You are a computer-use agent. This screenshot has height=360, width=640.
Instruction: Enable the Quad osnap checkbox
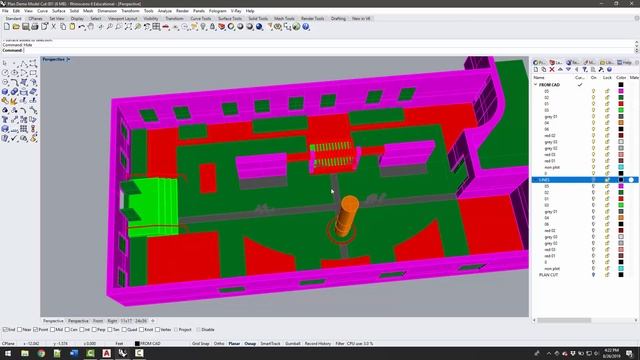click(x=124, y=329)
